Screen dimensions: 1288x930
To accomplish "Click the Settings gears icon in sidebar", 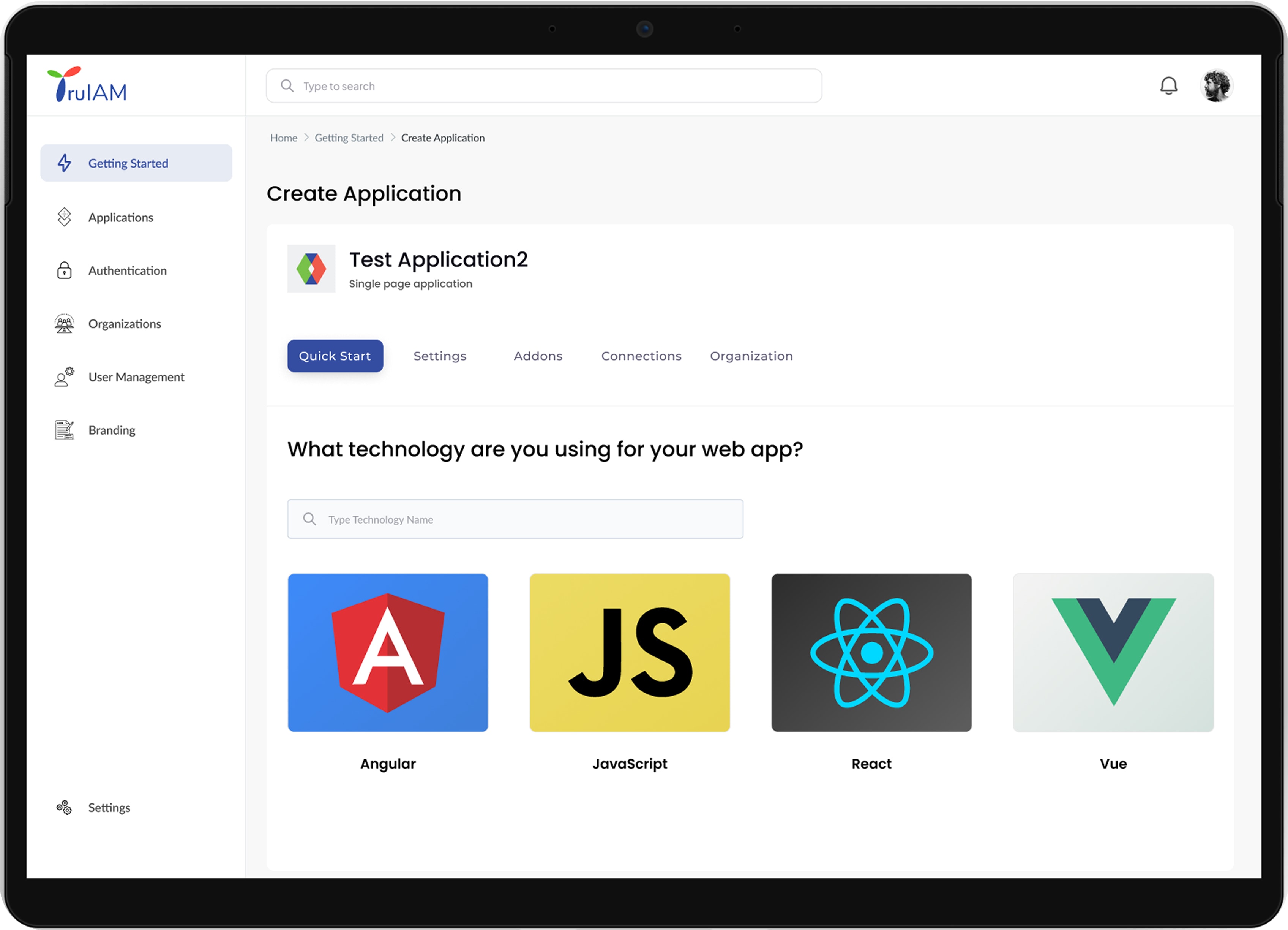I will (x=64, y=807).
